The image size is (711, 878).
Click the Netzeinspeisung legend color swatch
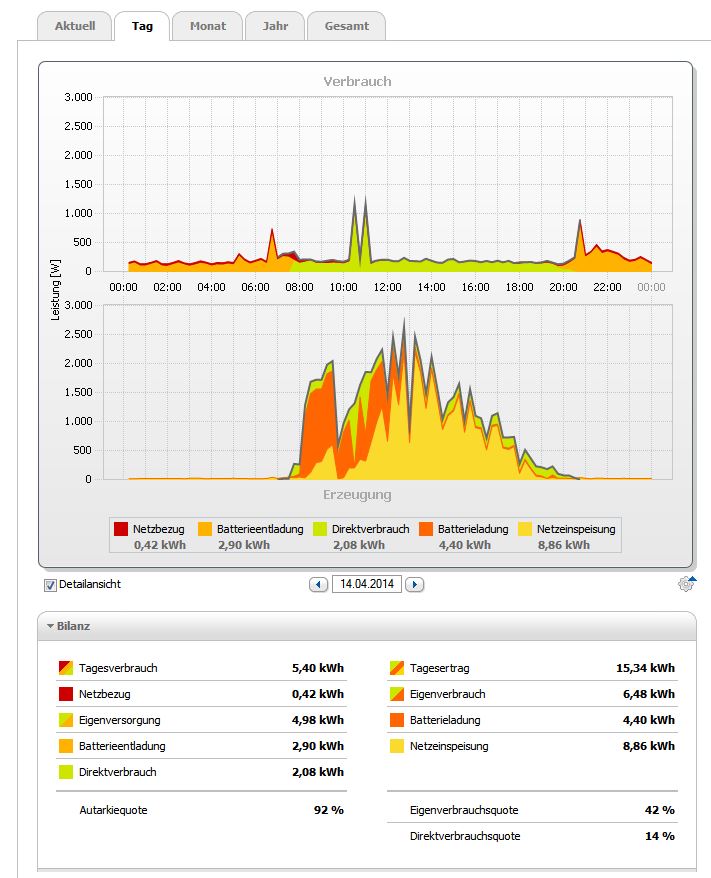[525, 529]
